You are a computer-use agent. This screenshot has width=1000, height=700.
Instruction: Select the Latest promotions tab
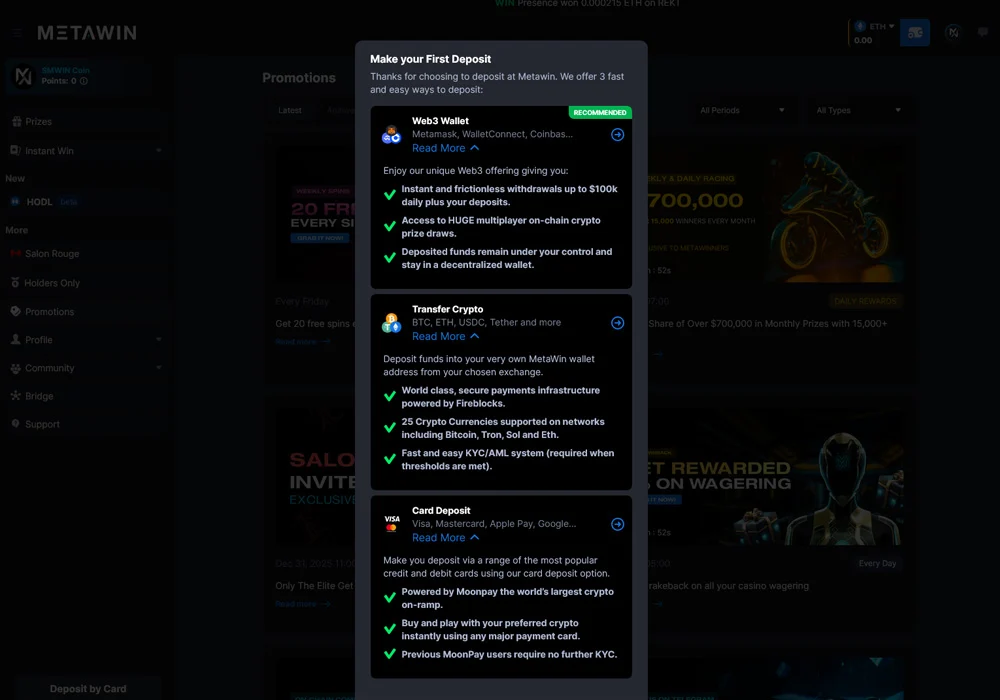point(290,110)
